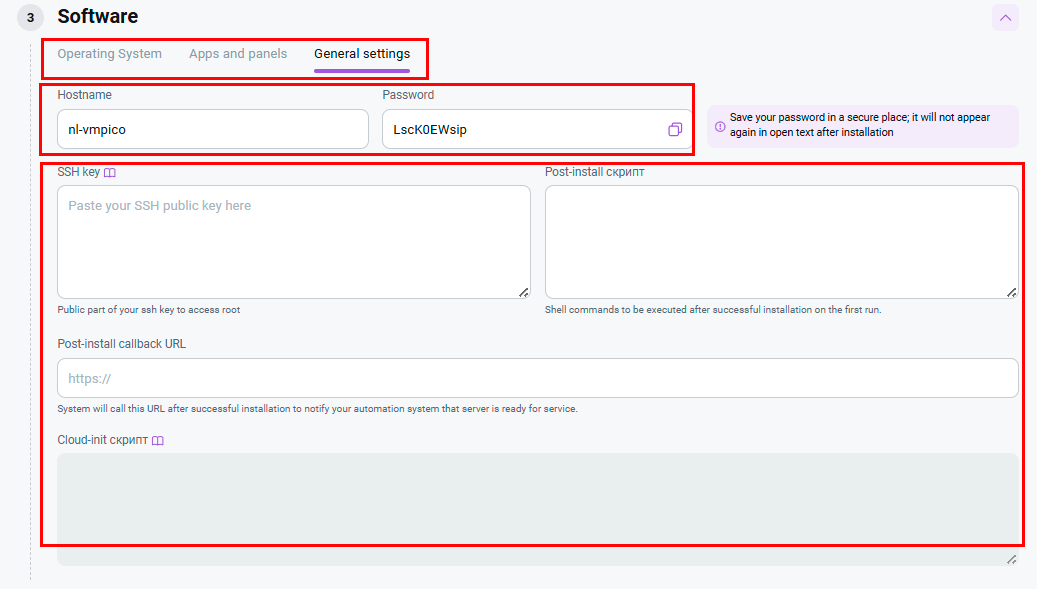1037x589 pixels.
Task: Focus the Post-install script text area
Action: (781, 242)
